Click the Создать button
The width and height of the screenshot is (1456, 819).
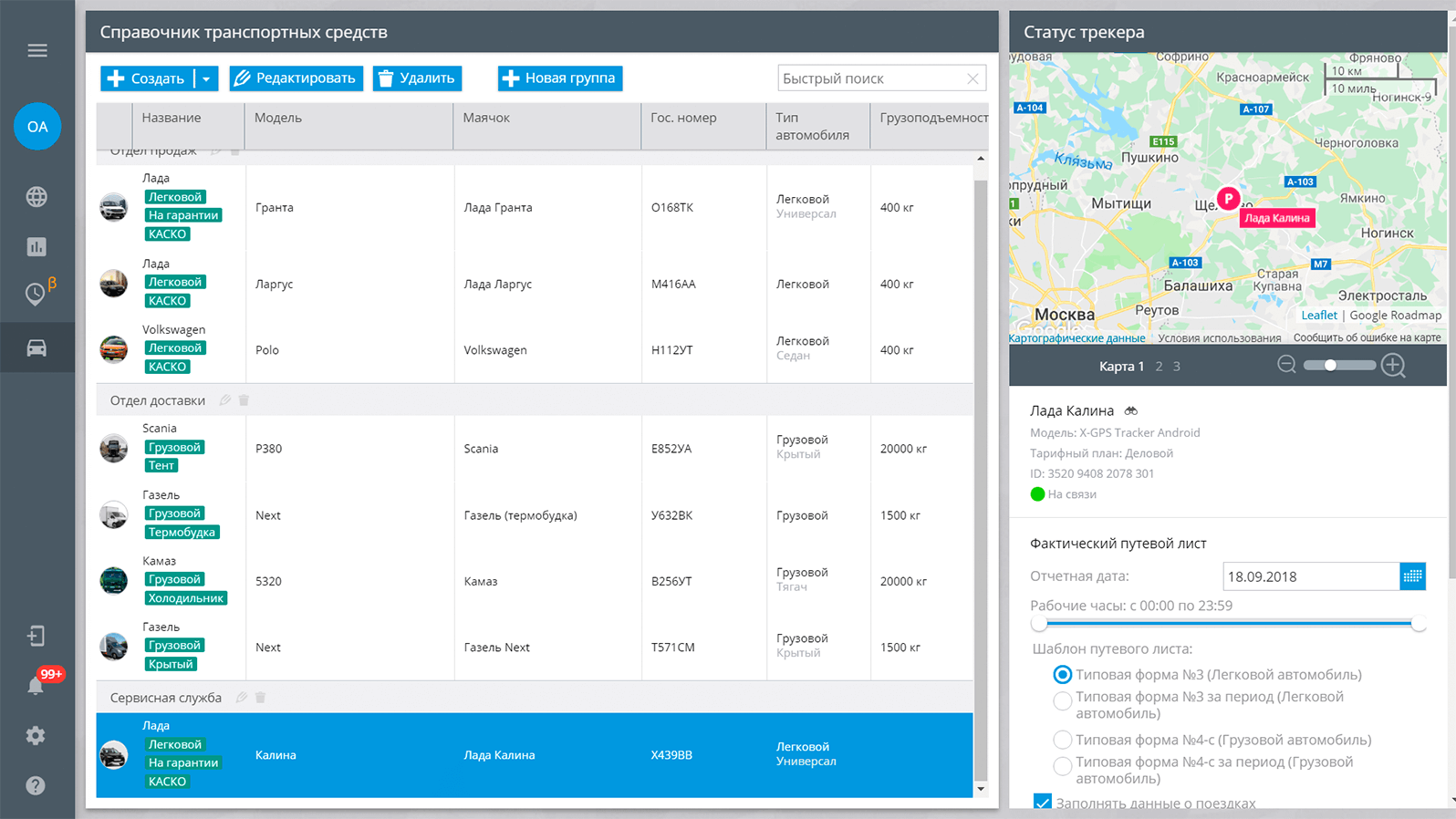147,78
